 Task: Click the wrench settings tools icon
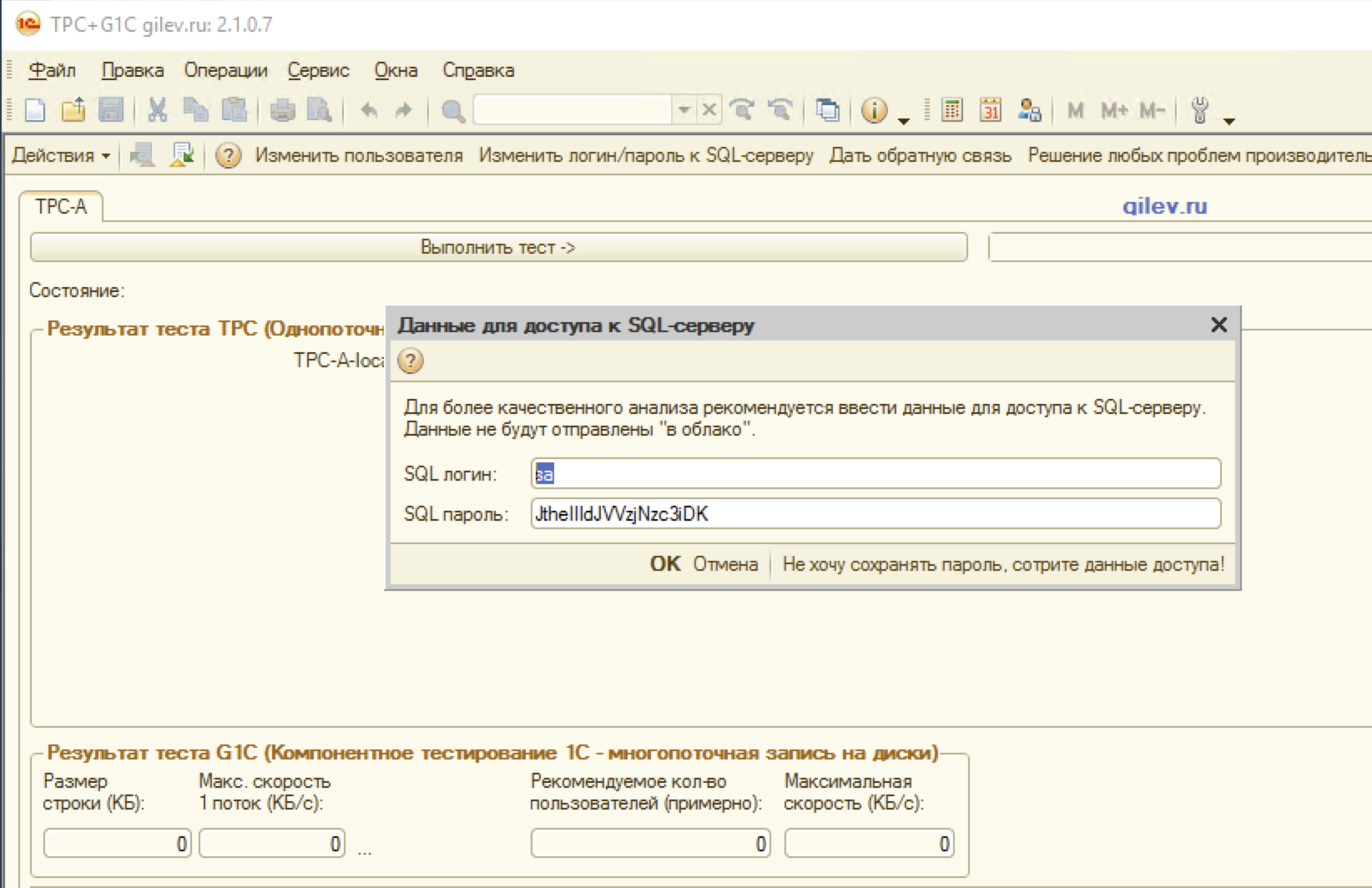(1200, 110)
